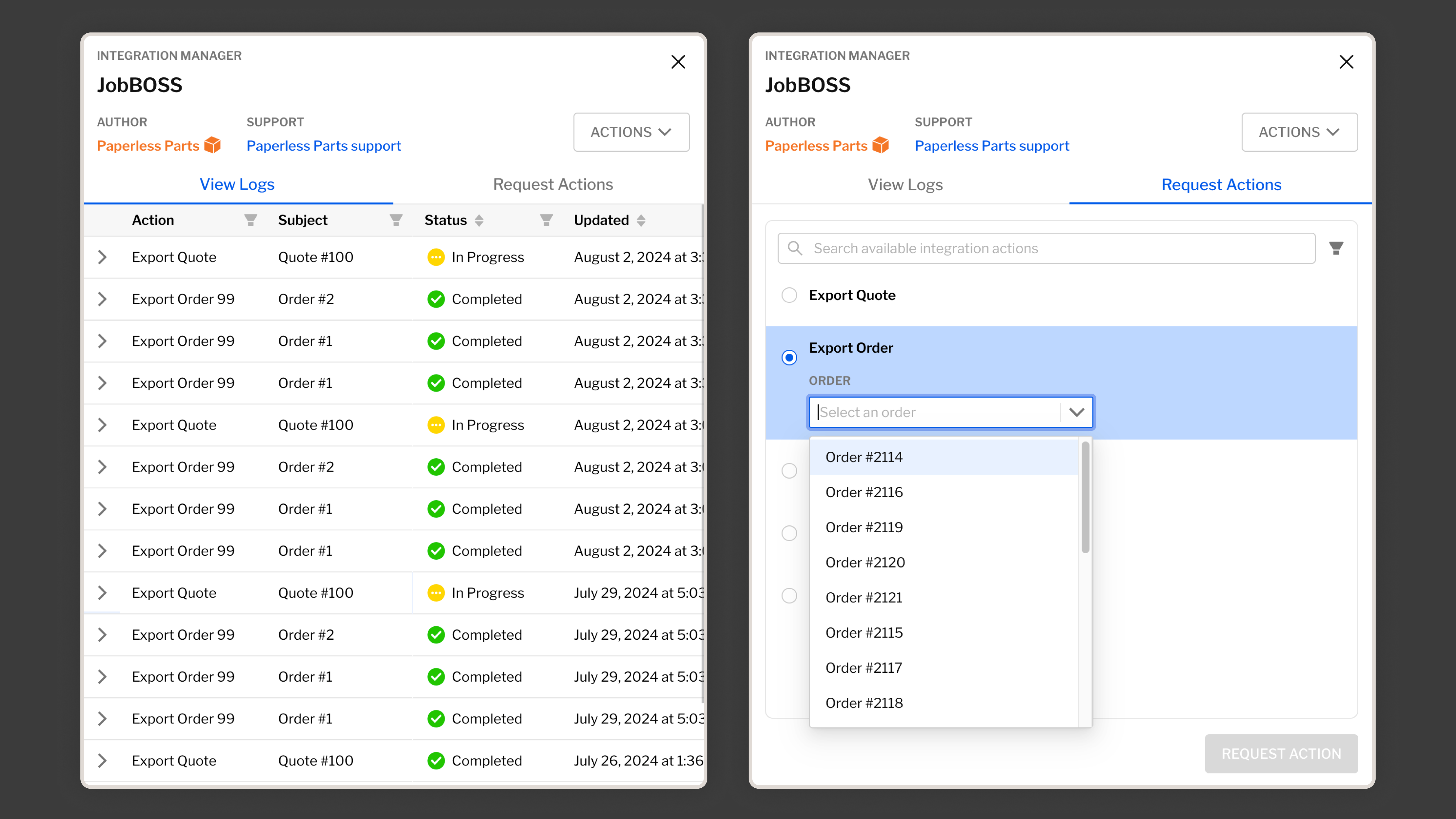Image resolution: width=1456 pixels, height=819 pixels.
Task: Open the ACTIONS dropdown in left panel
Action: tap(631, 132)
